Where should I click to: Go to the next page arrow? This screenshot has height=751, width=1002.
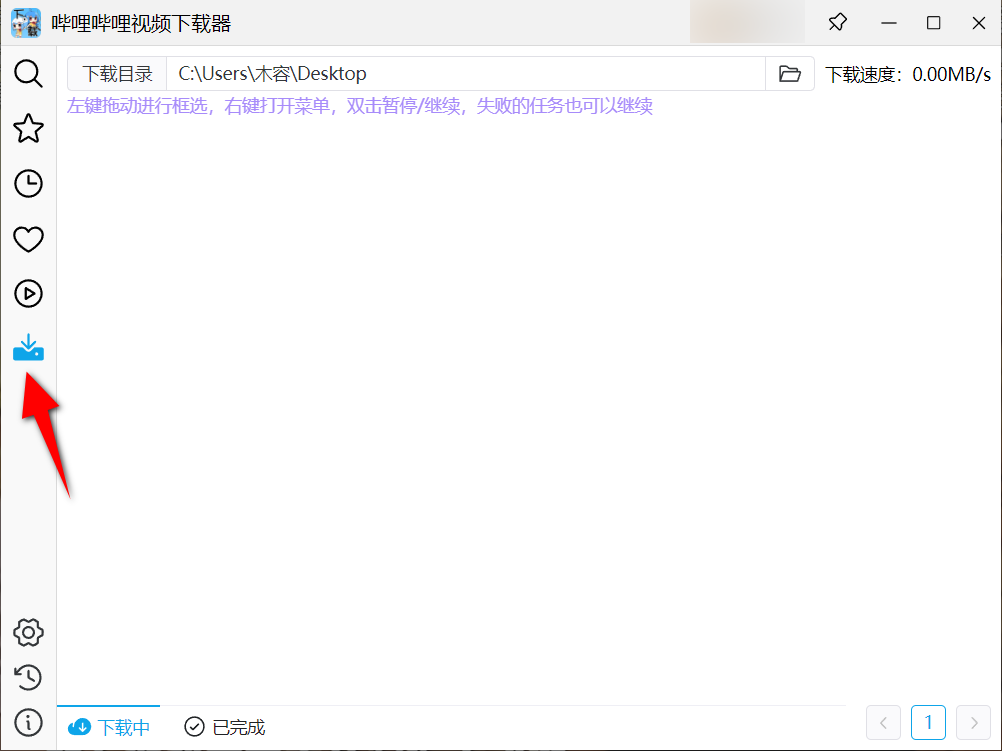click(973, 722)
